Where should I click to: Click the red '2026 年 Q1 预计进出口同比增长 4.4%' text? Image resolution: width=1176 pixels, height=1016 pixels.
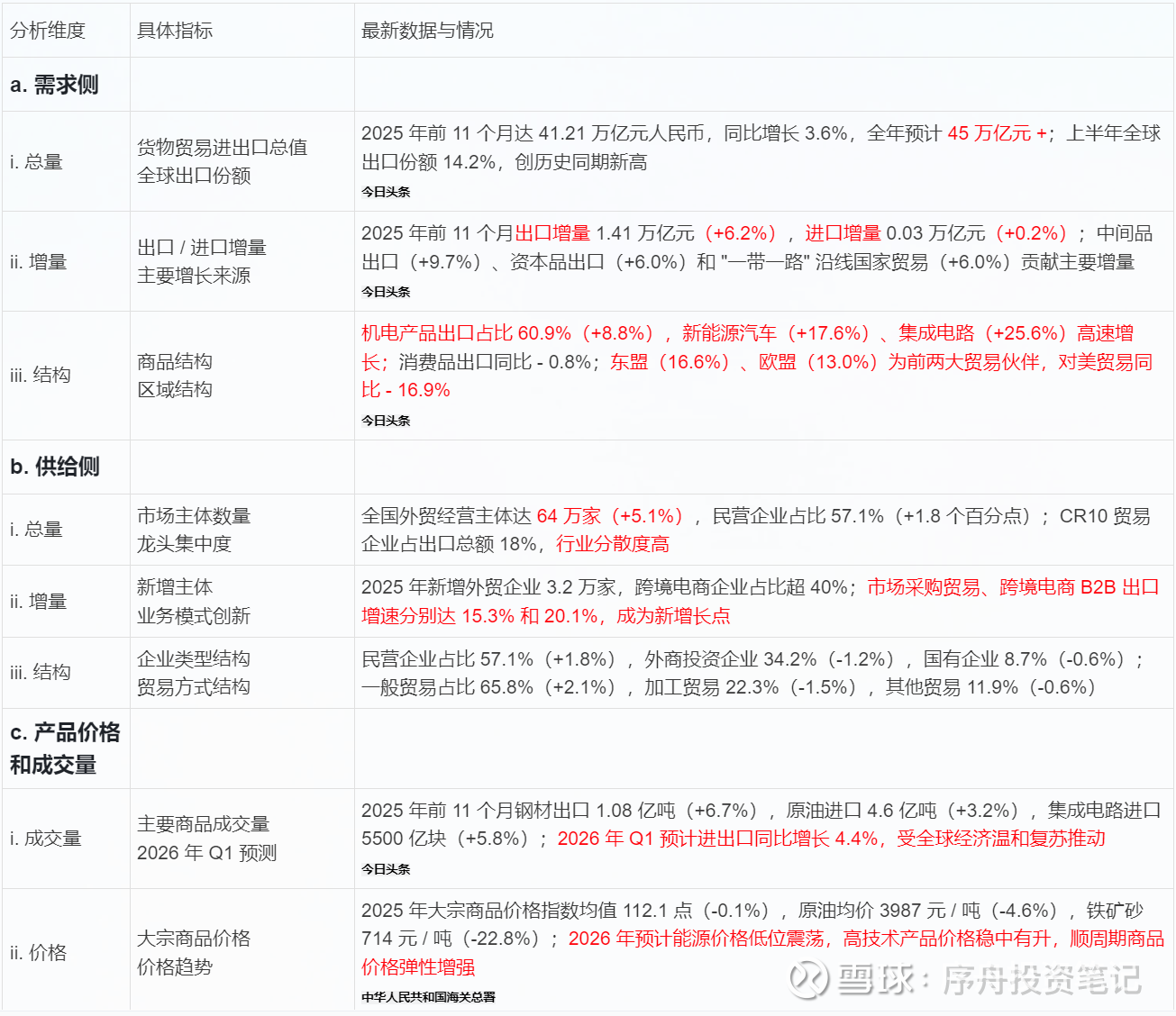[x=718, y=839]
